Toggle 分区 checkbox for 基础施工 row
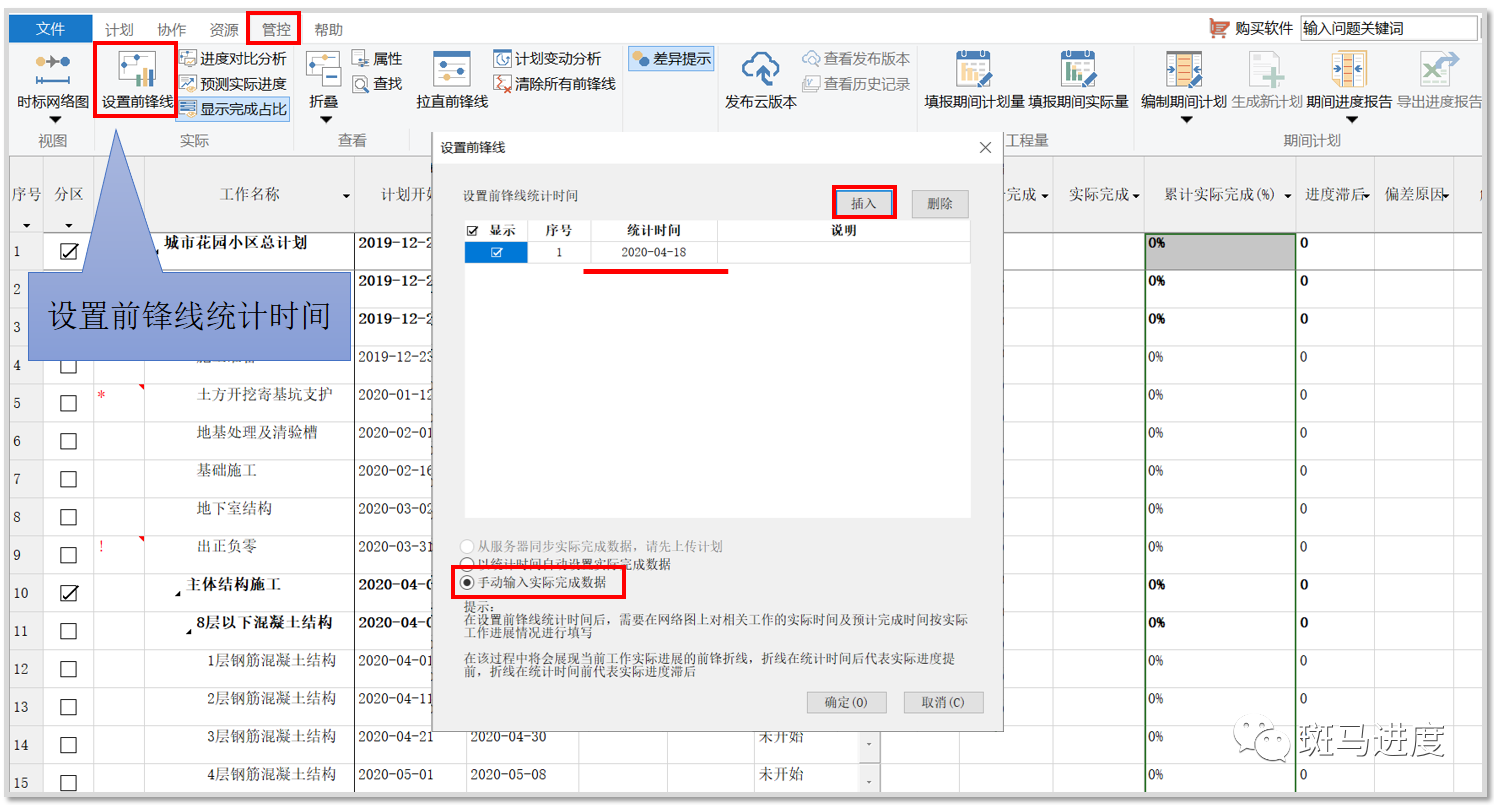The width and height of the screenshot is (1494, 805). (x=68, y=480)
